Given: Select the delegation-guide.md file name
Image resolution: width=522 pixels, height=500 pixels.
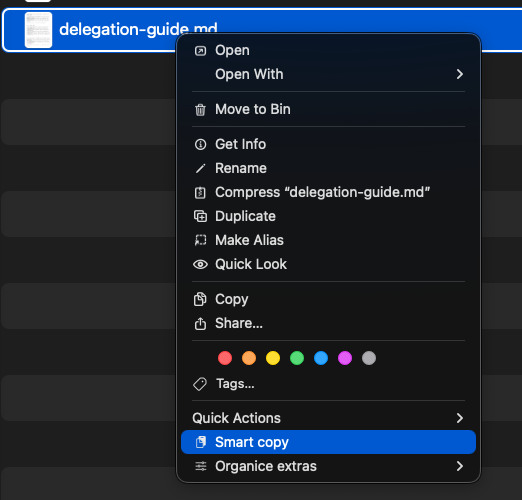Looking at the screenshot, I should point(138,29).
